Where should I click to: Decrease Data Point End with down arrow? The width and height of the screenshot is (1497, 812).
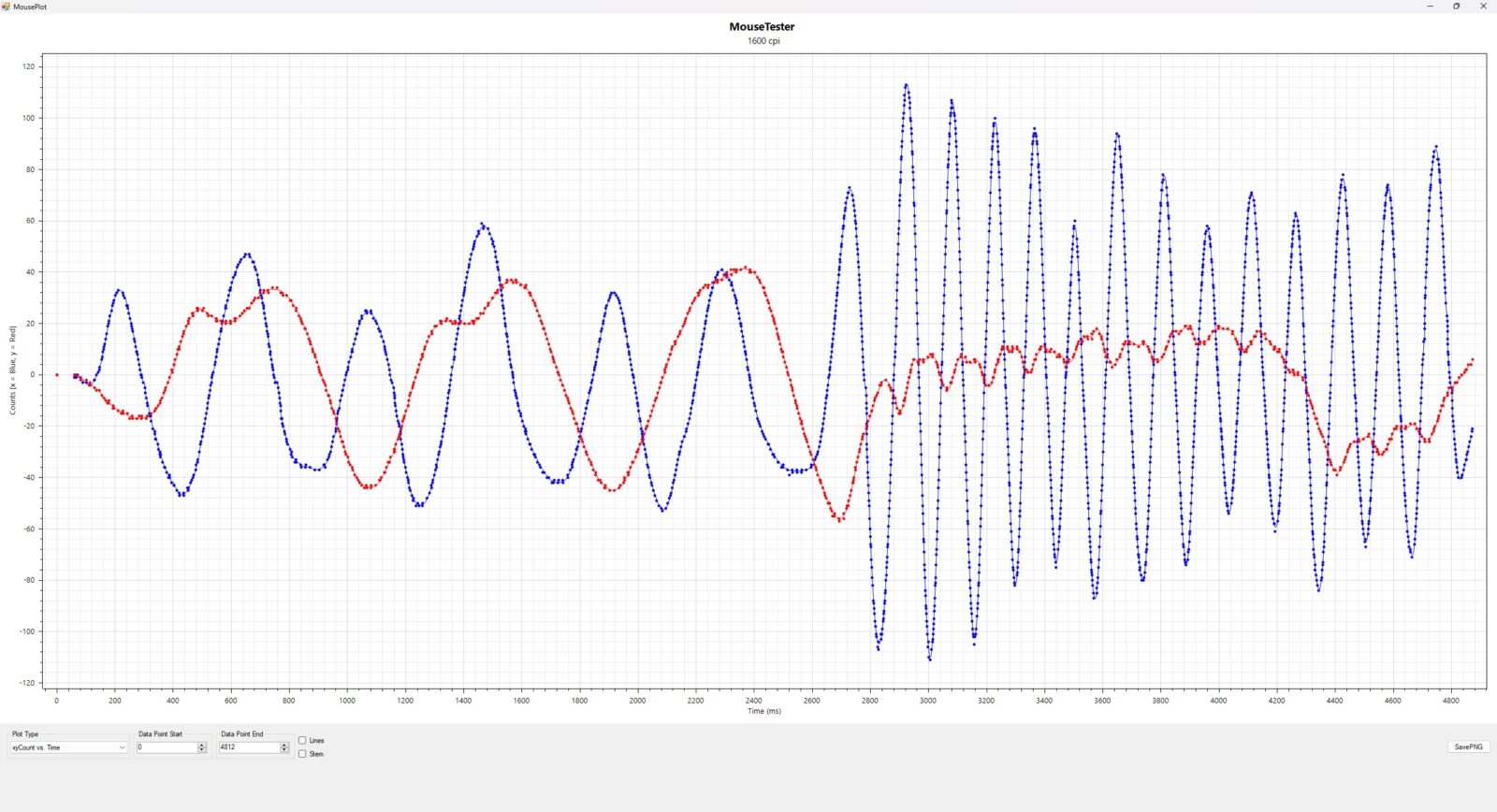tap(284, 750)
